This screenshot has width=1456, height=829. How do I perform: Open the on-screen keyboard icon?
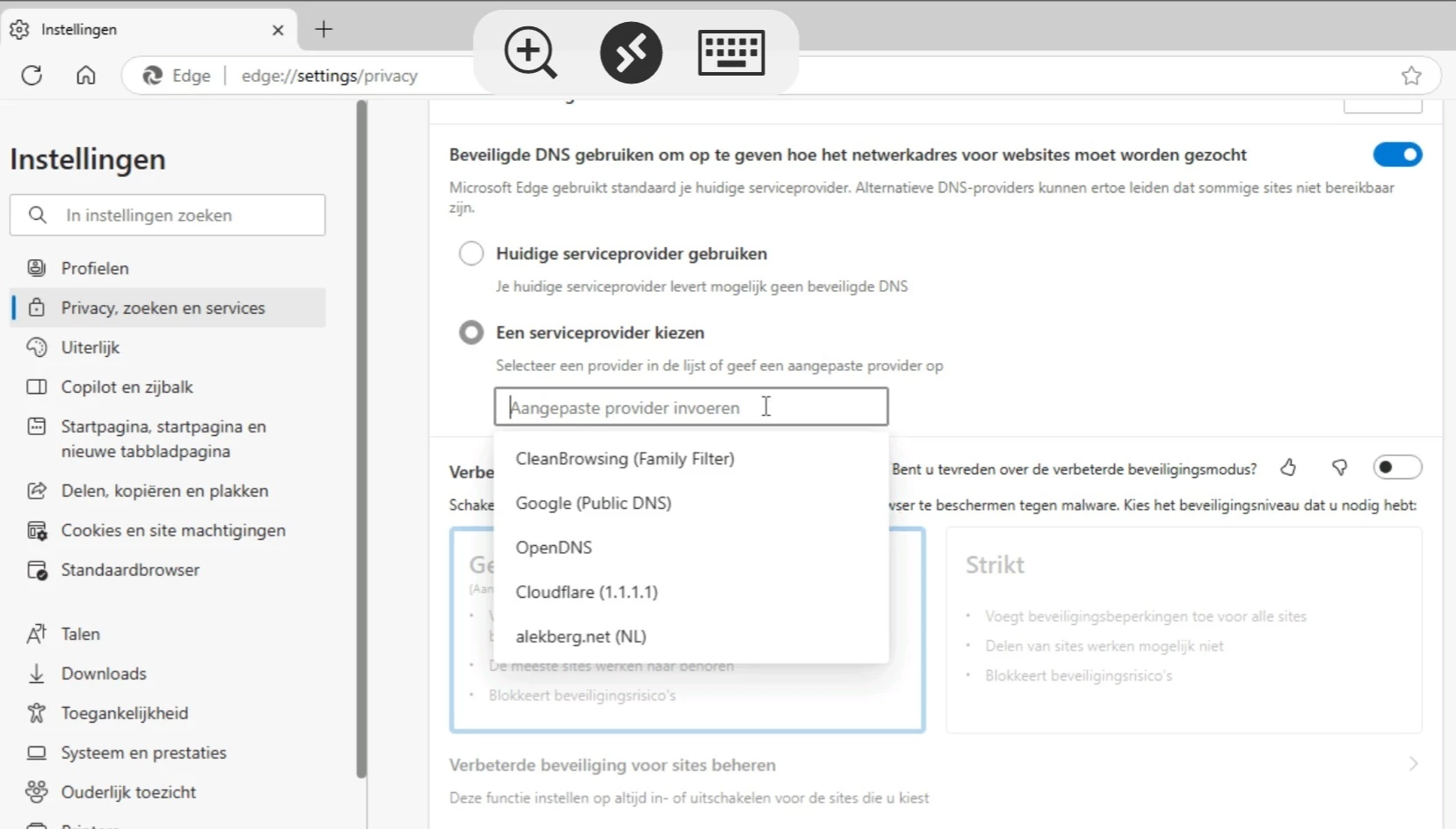(x=731, y=53)
